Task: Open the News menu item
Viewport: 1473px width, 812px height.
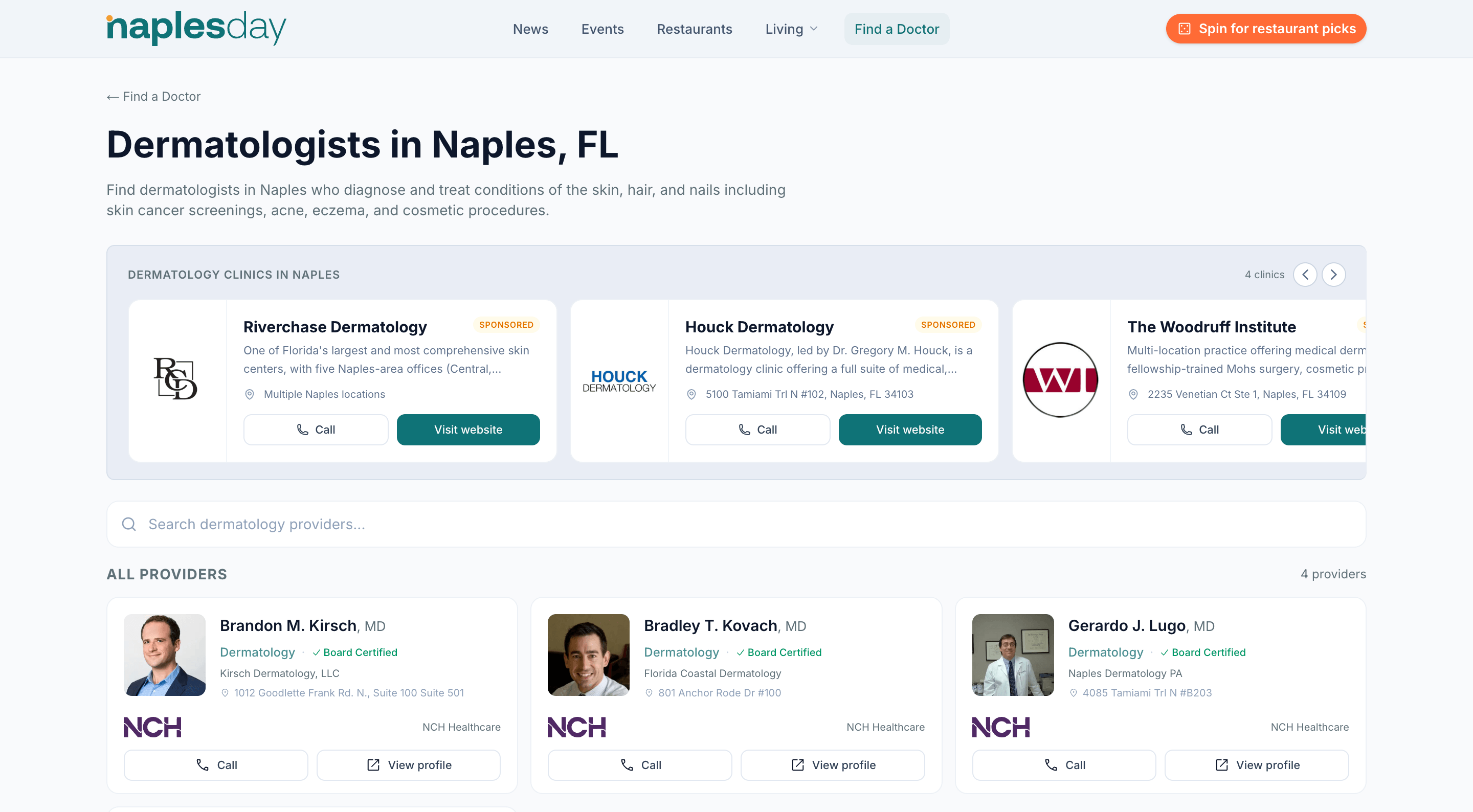Action: point(530,29)
